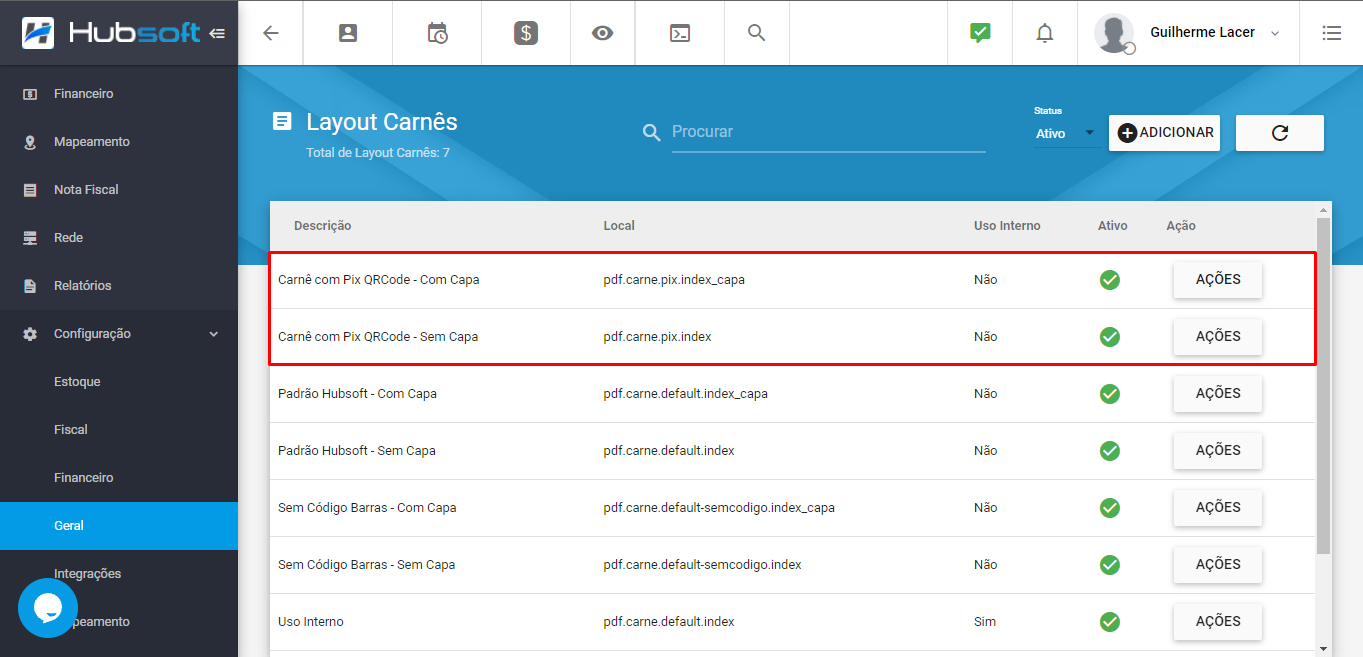
Task: Click the scrollbar down arrow
Action: click(1324, 648)
